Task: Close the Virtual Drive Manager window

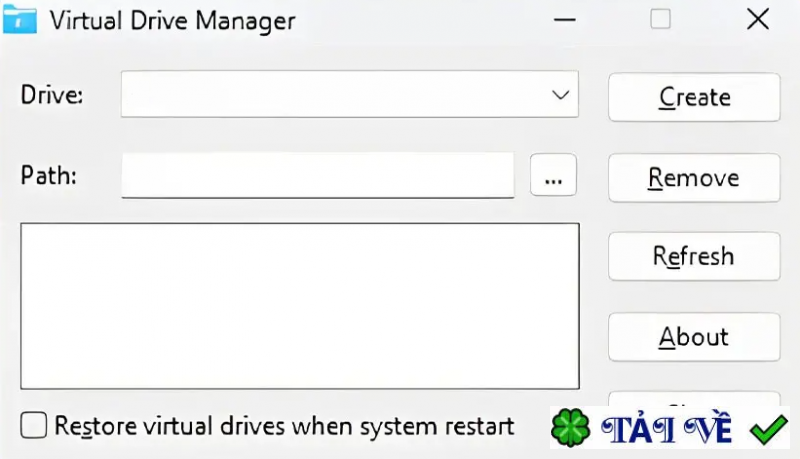Action: [x=757, y=19]
